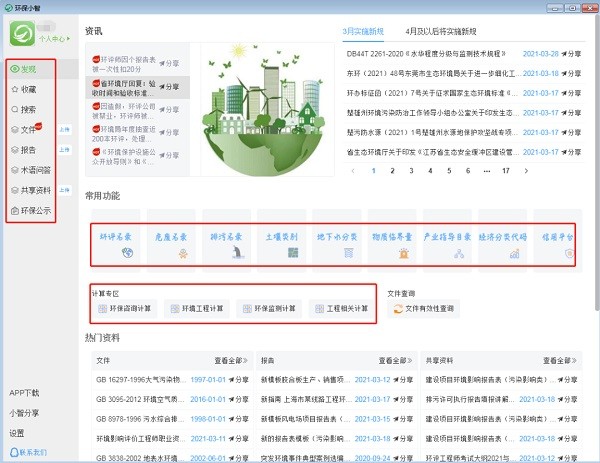Share the news item 环评师因个报告表
The height and width of the screenshot is (463, 600).
point(170,64)
